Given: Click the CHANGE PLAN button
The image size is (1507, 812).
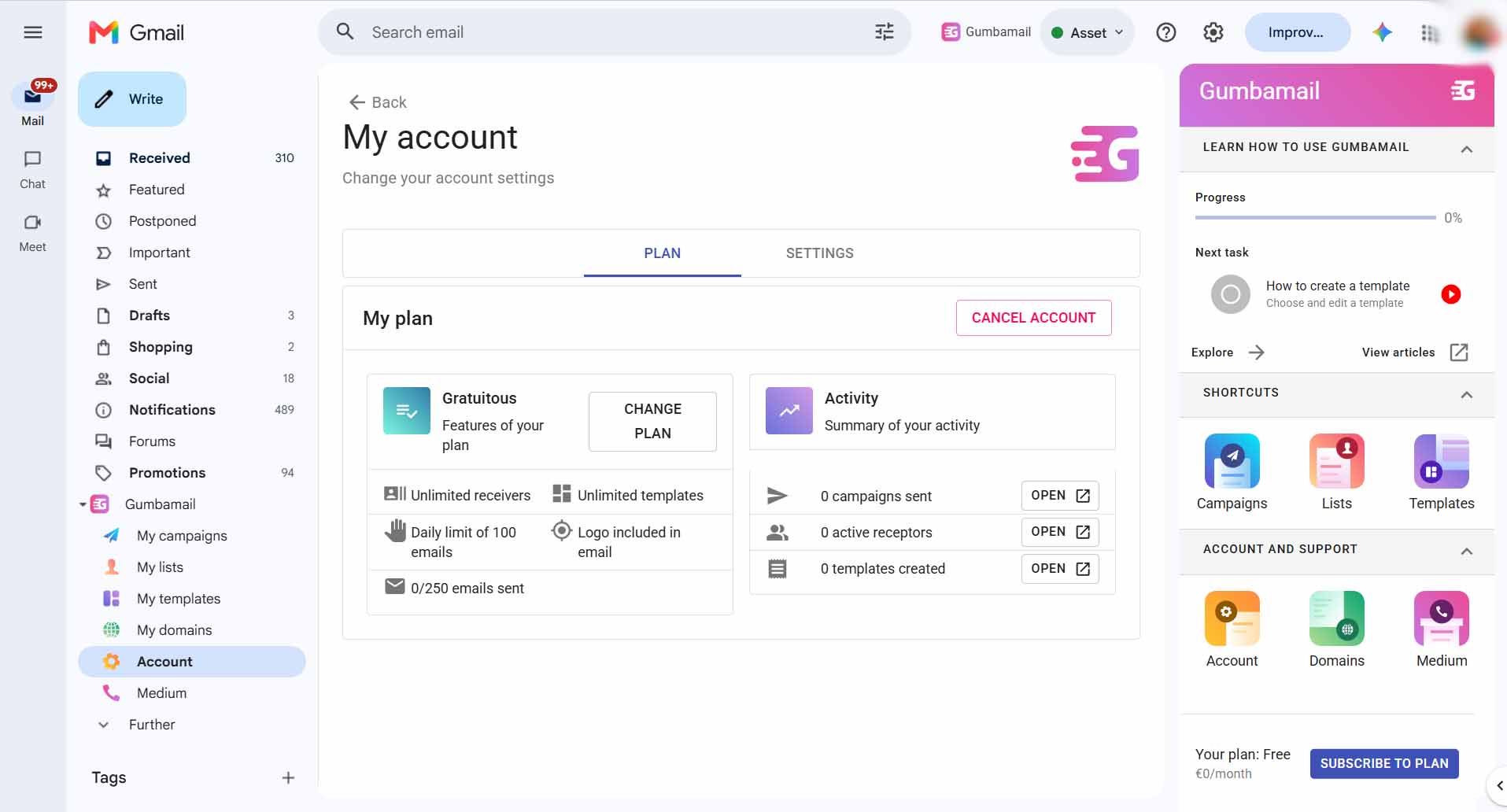Looking at the screenshot, I should point(652,422).
